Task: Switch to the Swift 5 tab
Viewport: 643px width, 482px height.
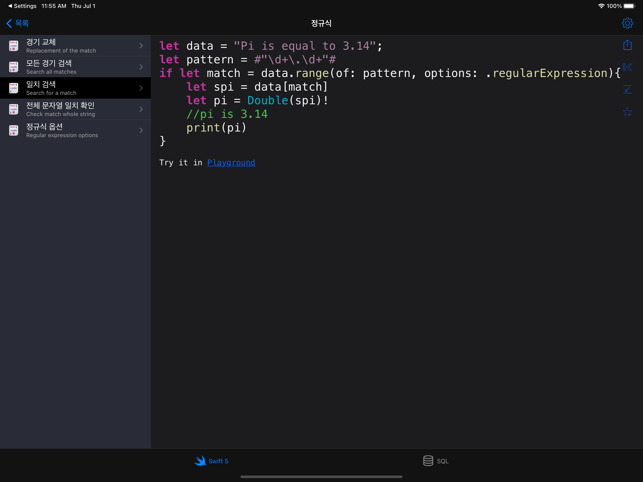Action: (211, 461)
